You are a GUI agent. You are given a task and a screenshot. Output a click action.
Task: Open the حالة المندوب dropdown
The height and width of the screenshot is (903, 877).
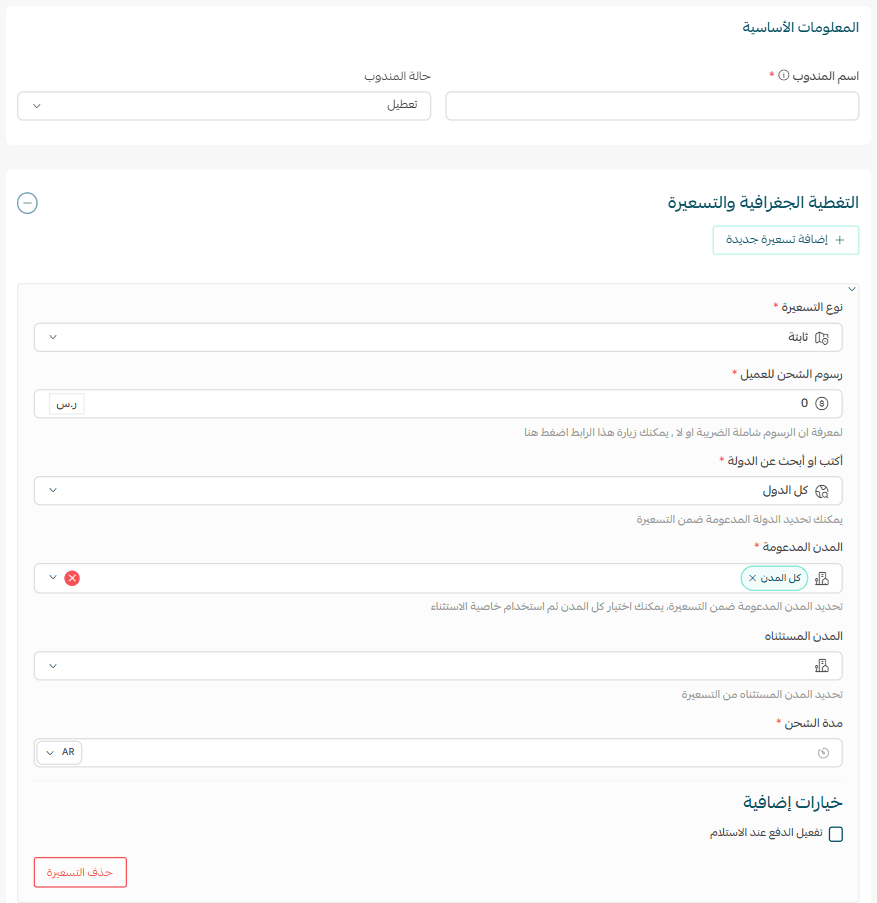[x=224, y=106]
